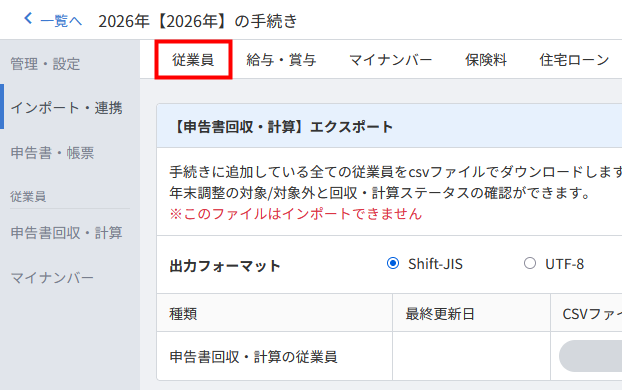This screenshot has height=390, width=622.
Task: Click the 【申告書回収・計算】エクスポート panel header
Action: (390, 127)
